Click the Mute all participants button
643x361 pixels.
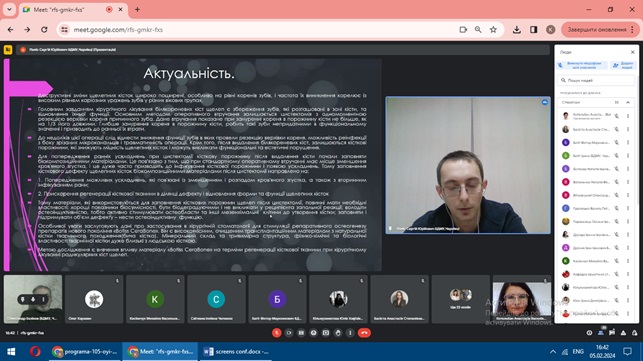click(581, 65)
